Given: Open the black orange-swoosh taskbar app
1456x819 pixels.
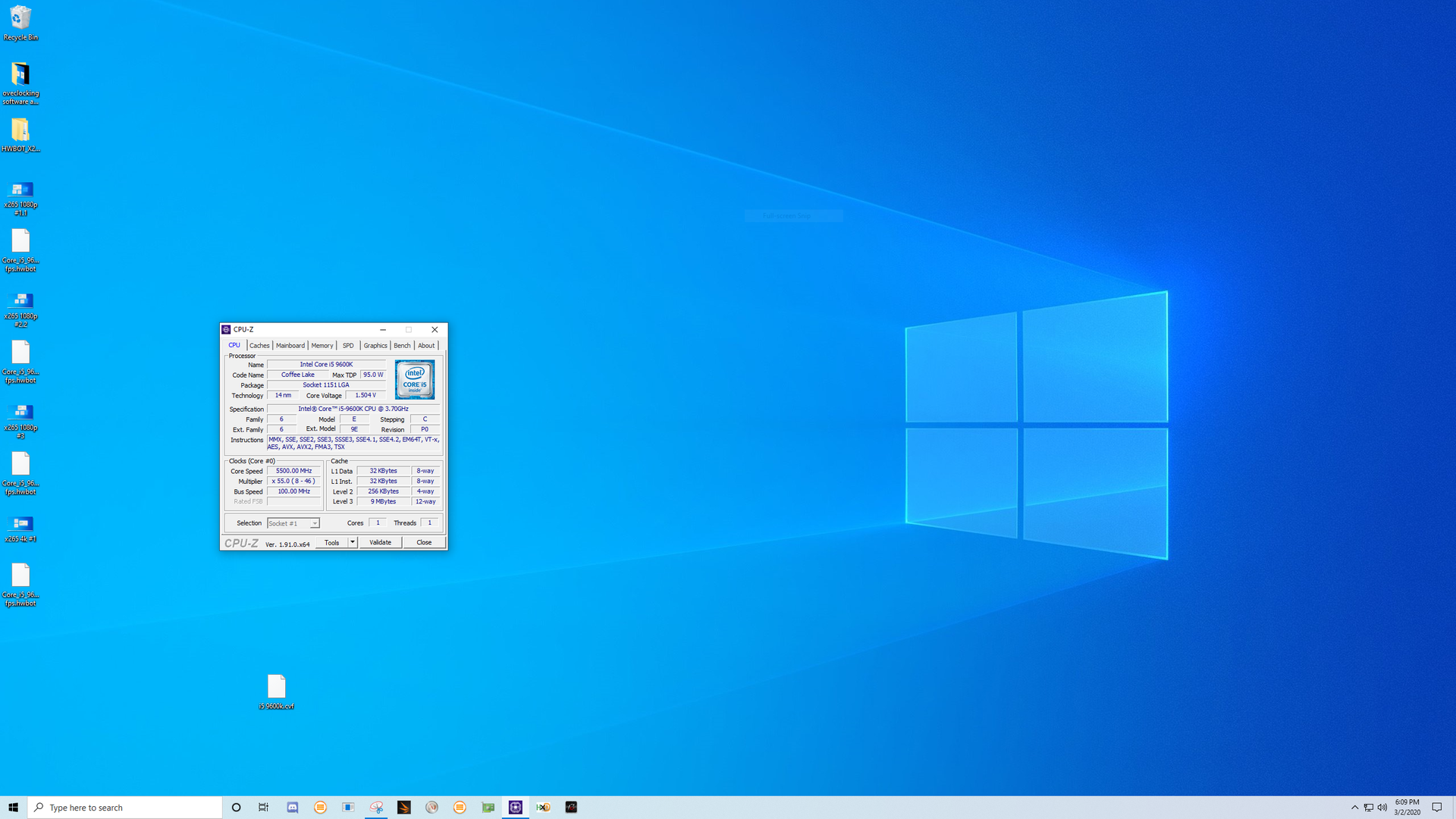Looking at the screenshot, I should [x=404, y=808].
